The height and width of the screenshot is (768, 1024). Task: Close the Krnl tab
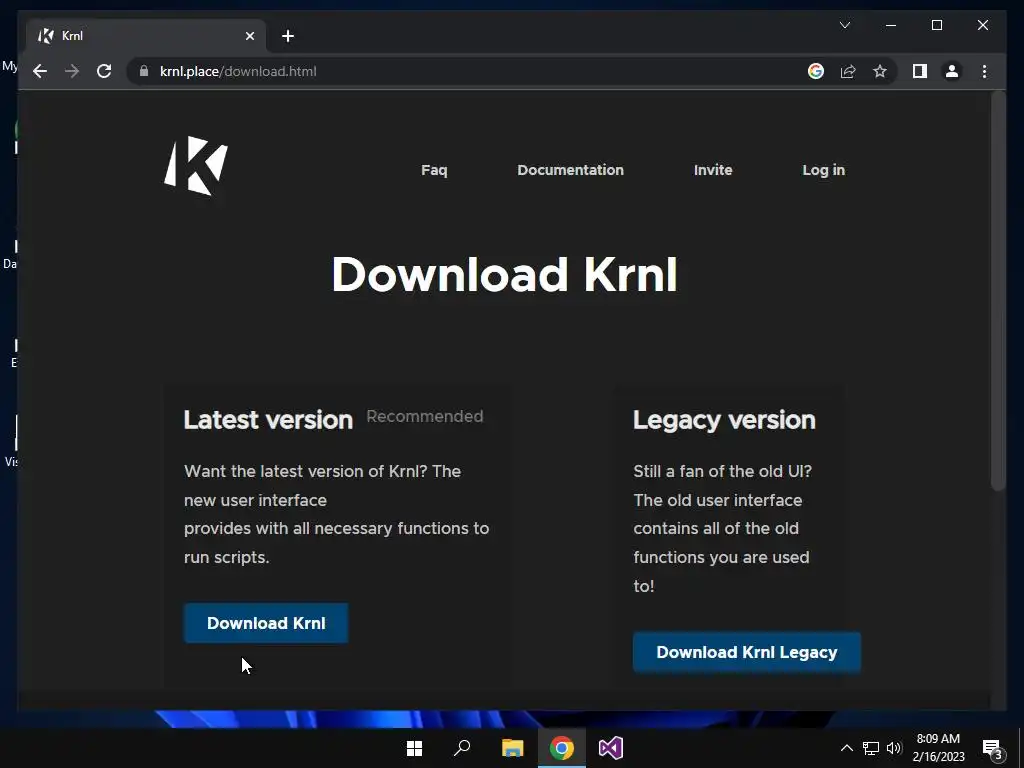click(x=249, y=36)
